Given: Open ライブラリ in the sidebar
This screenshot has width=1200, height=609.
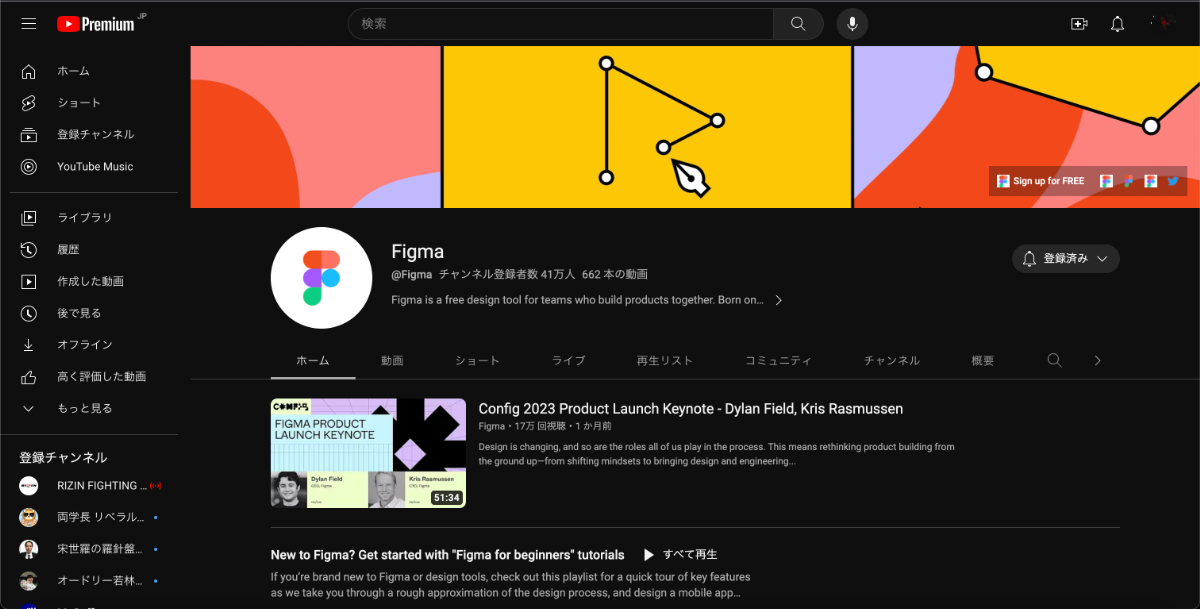Looking at the screenshot, I should (x=94, y=218).
